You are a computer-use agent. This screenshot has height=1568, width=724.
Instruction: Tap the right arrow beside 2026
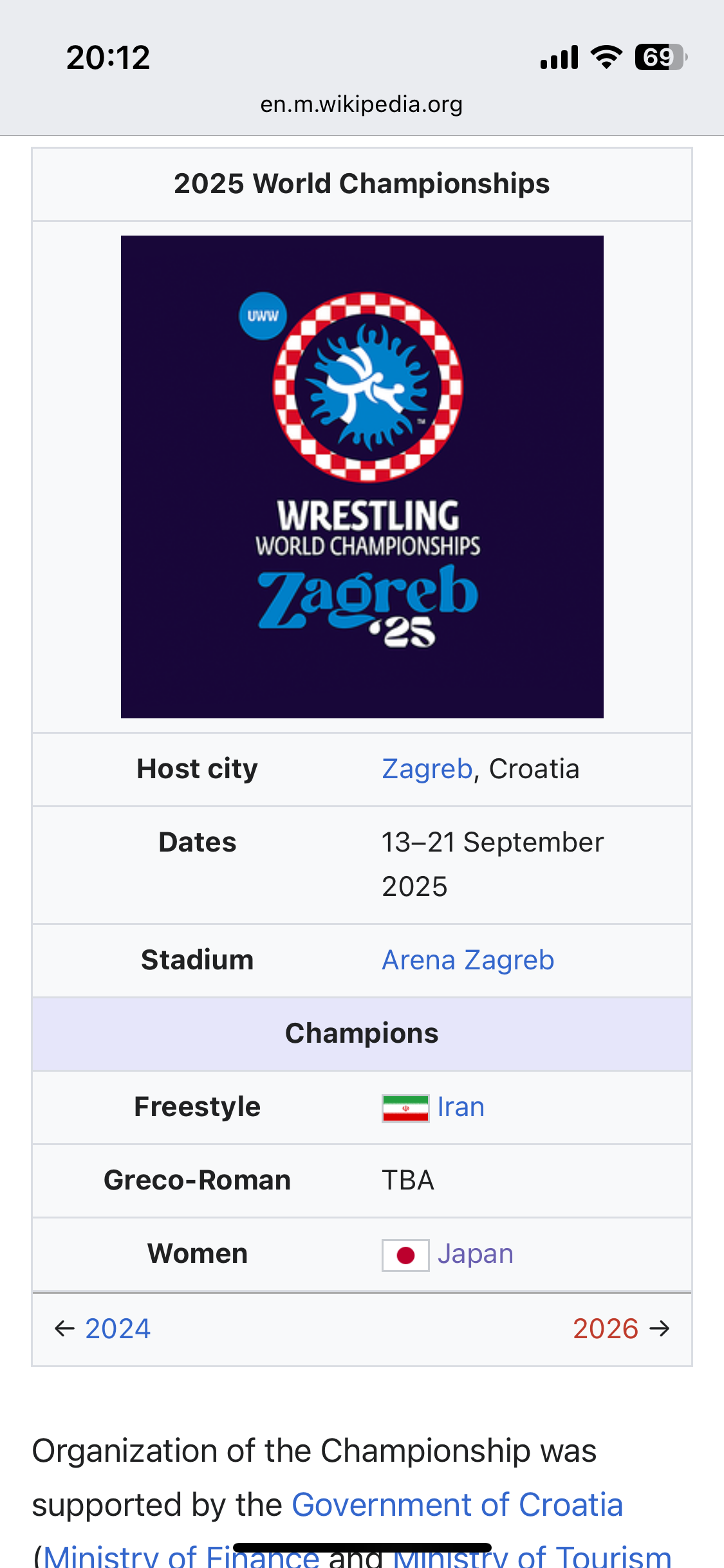[x=660, y=1329]
